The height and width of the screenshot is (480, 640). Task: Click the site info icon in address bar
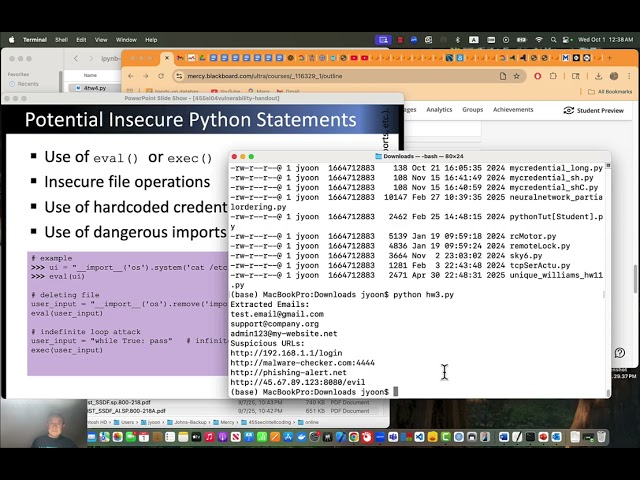coord(179,76)
